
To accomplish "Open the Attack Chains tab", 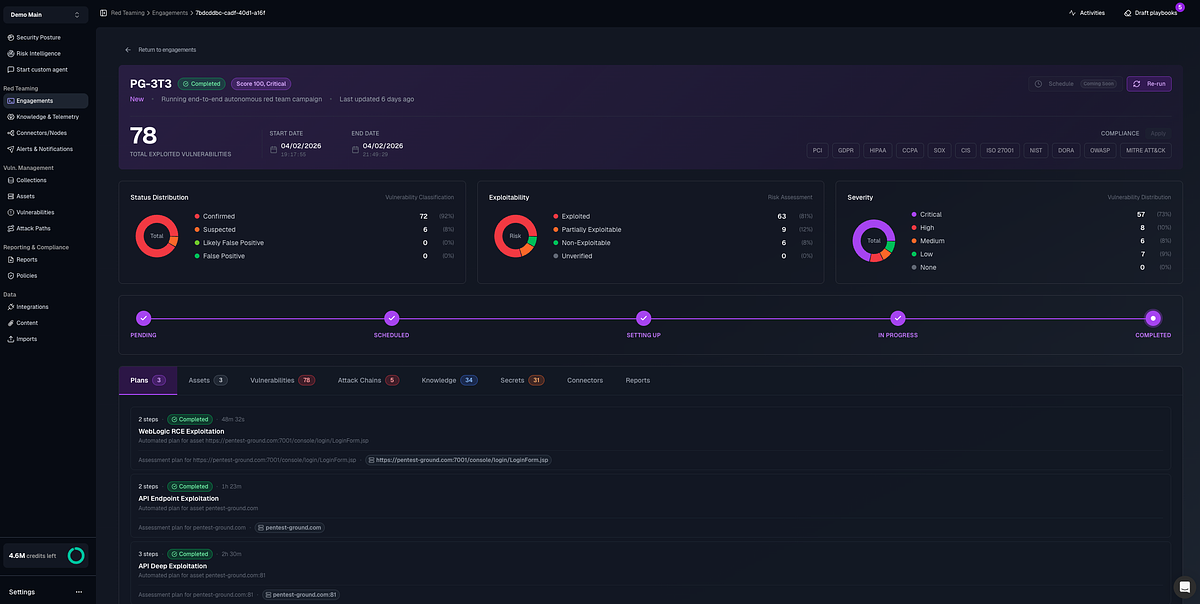I will (x=368, y=380).
